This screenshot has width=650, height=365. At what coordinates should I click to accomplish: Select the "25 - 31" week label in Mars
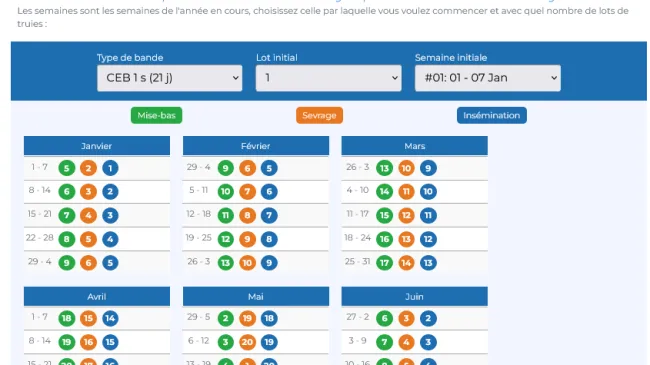pyautogui.click(x=357, y=261)
